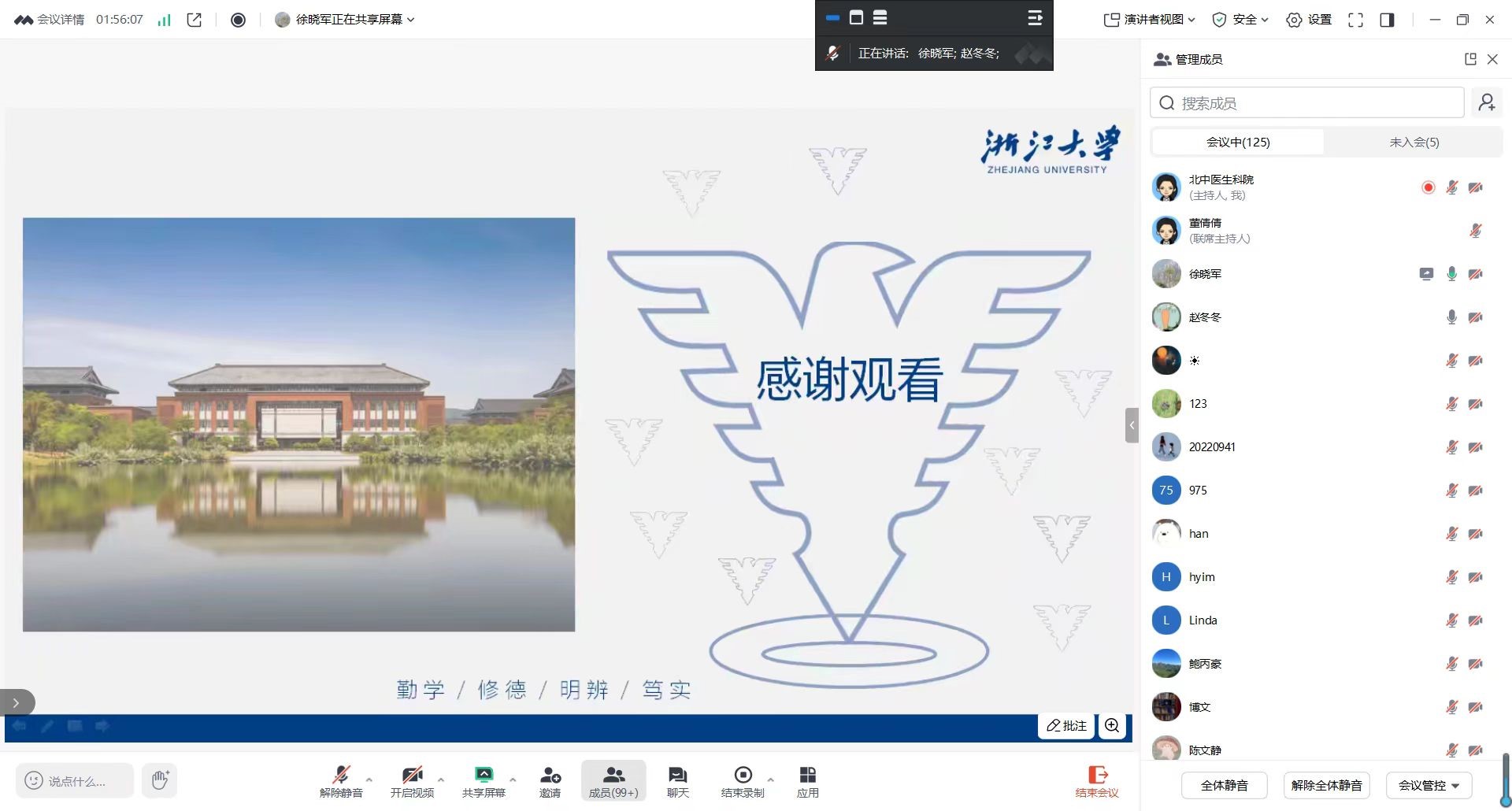Click the raise hand icon
Image resolution: width=1512 pixels, height=811 pixels.
[x=160, y=780]
